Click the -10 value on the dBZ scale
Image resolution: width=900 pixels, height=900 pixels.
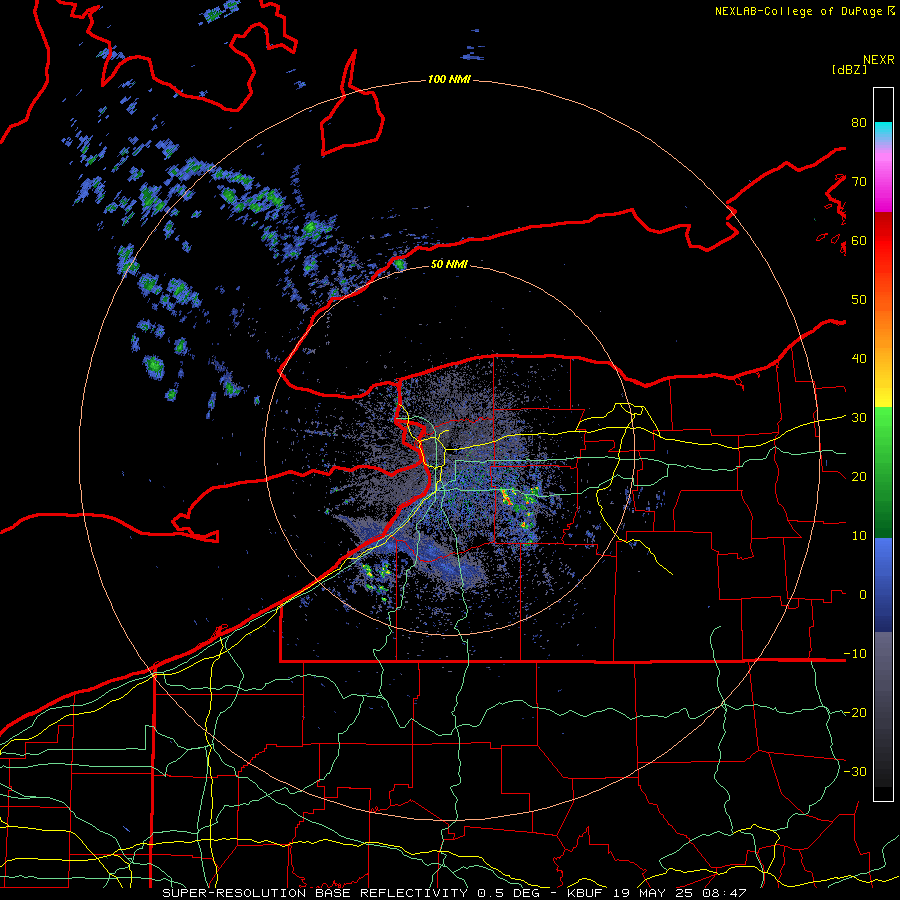point(855,654)
